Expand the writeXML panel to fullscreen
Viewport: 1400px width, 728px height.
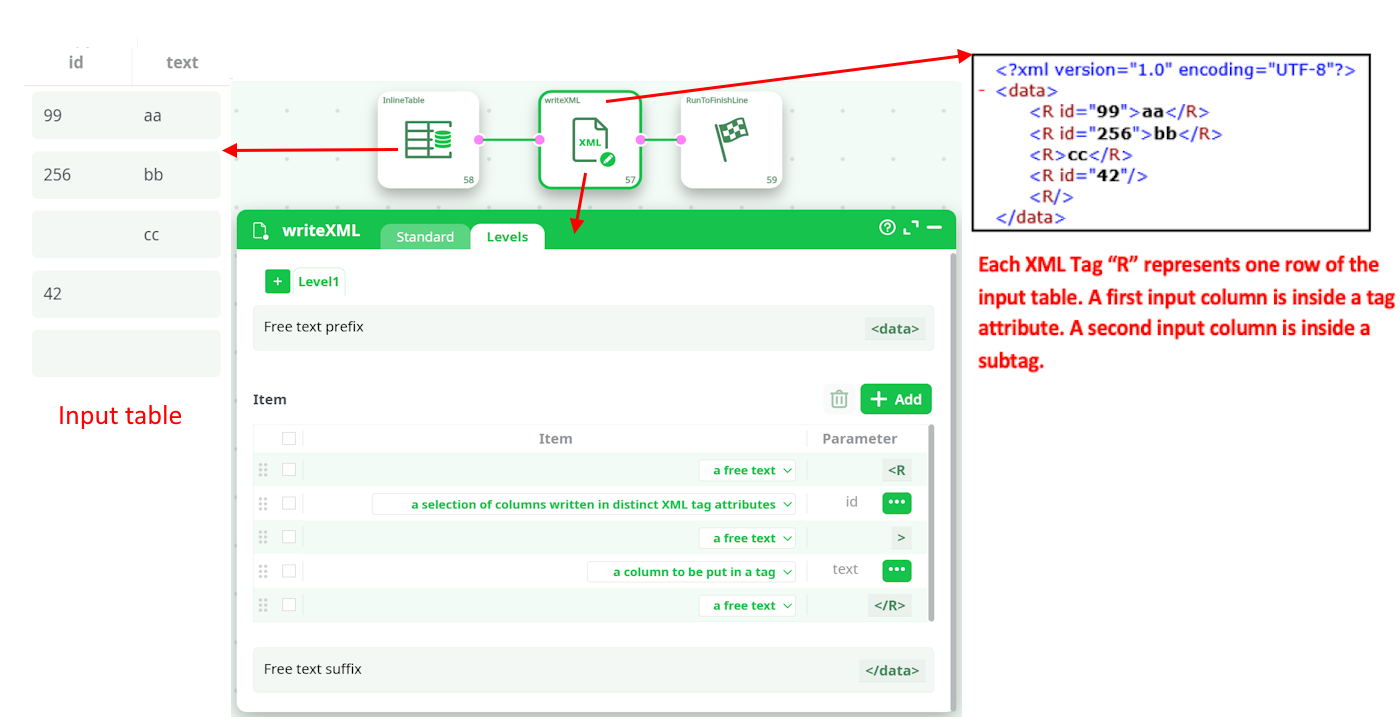point(911,228)
